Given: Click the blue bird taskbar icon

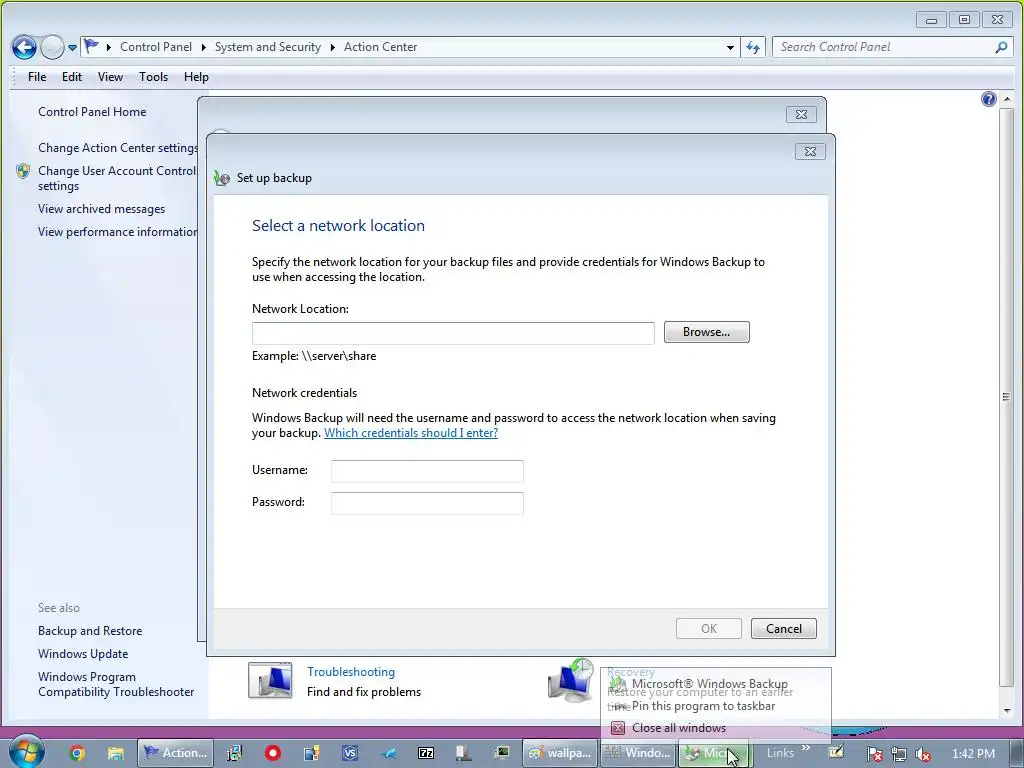Looking at the screenshot, I should click(388, 754).
